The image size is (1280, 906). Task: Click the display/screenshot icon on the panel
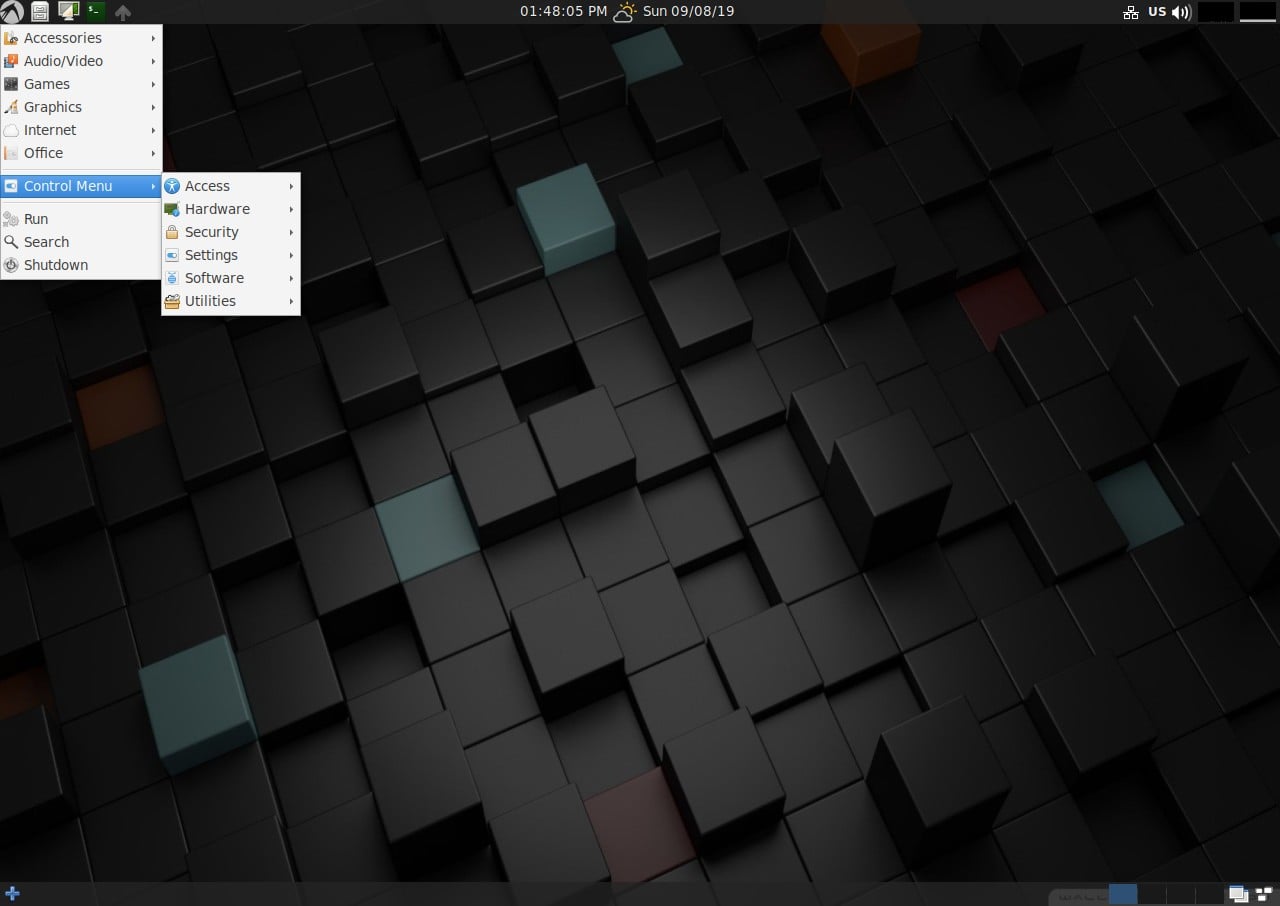(x=68, y=12)
